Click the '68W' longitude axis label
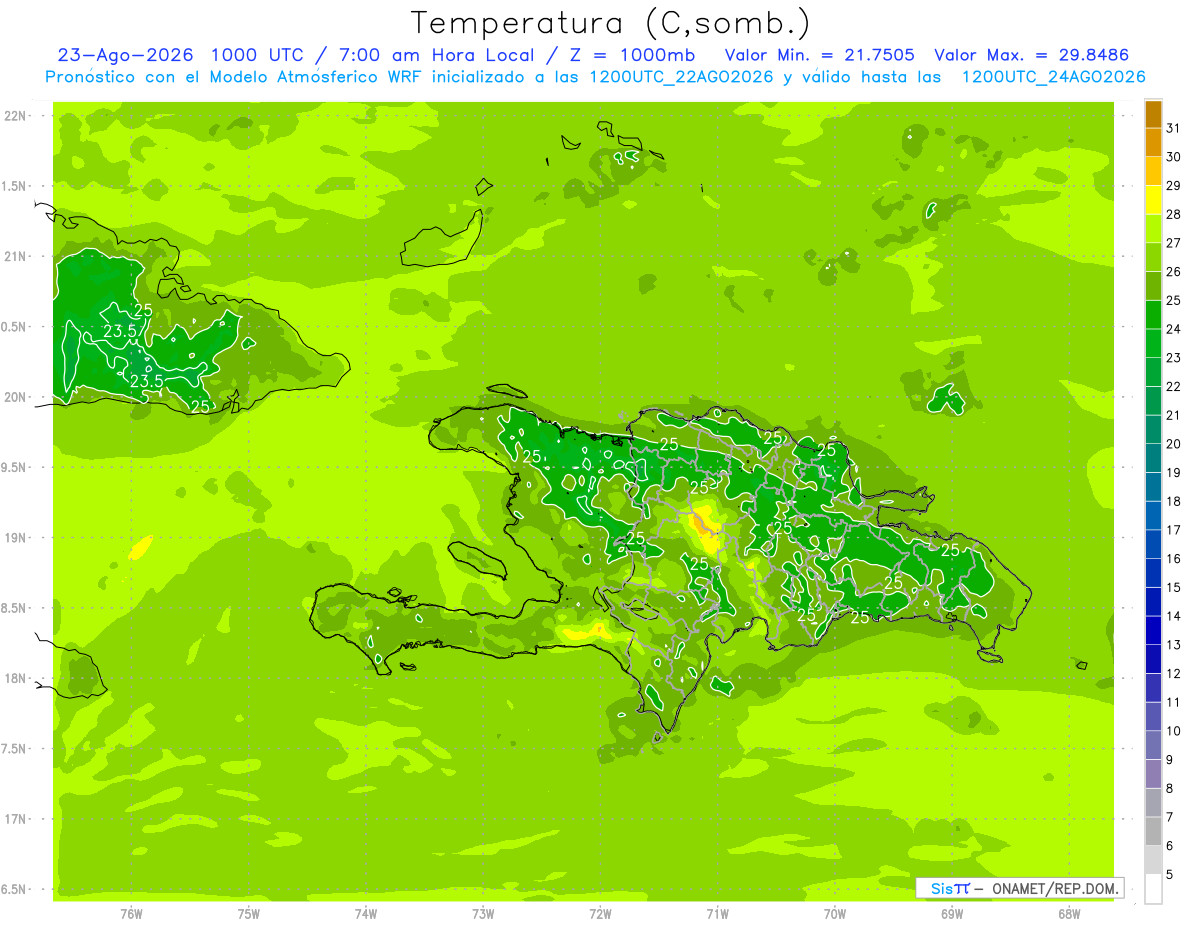 tap(1069, 913)
